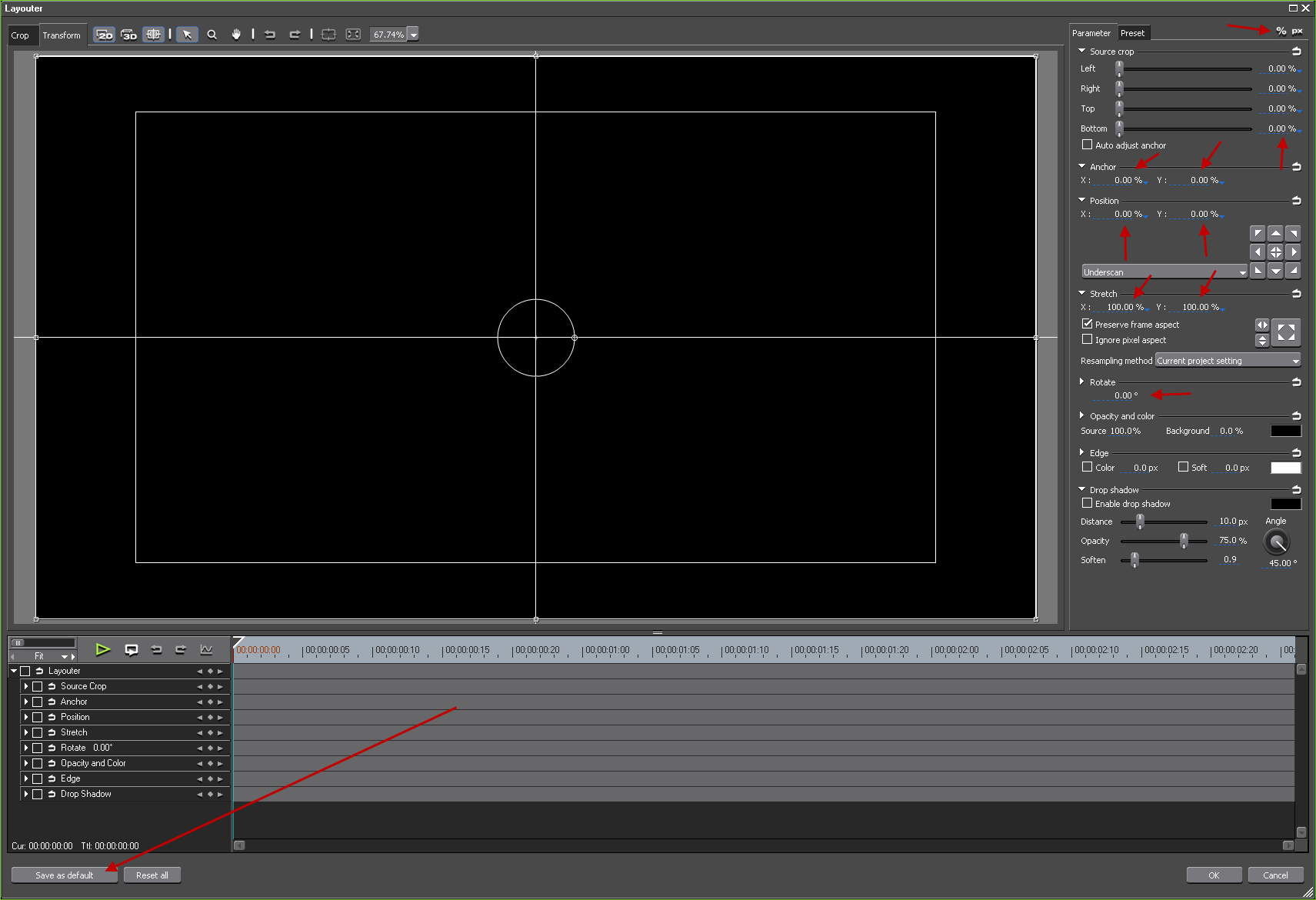Select the zoom magnifier tool
The image size is (1316, 900).
[x=212, y=35]
